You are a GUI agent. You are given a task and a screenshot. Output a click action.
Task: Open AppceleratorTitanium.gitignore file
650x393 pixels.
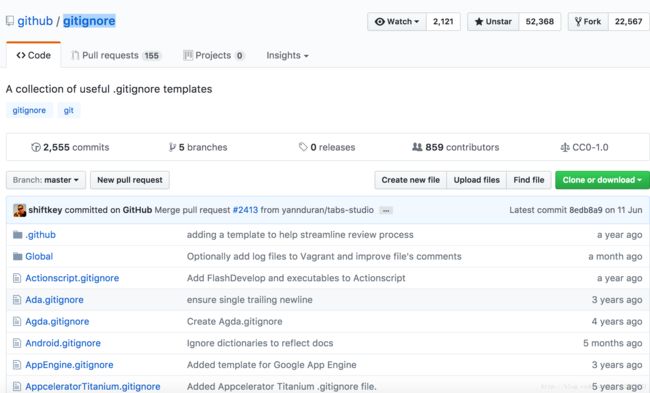click(93, 386)
